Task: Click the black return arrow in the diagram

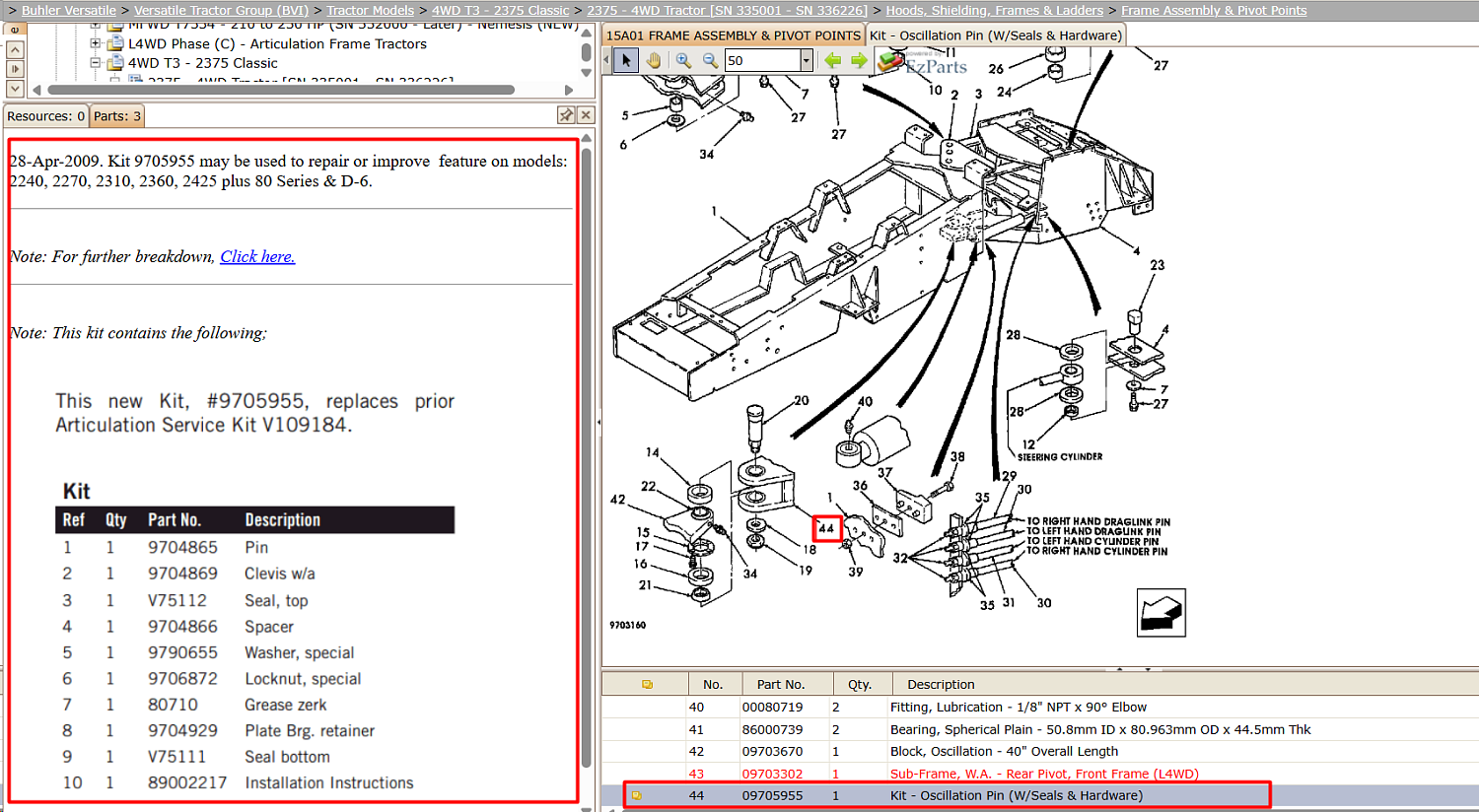Action: coord(1161,613)
